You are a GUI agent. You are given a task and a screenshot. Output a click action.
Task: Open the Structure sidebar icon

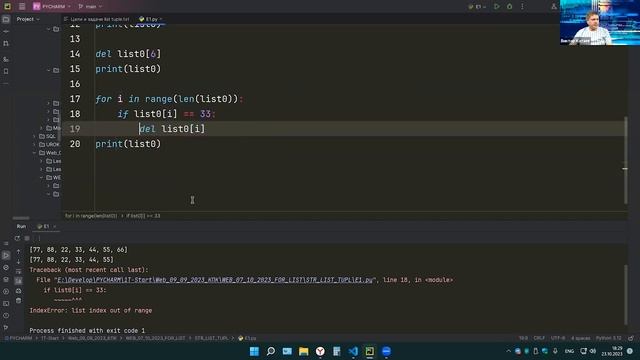6,59
